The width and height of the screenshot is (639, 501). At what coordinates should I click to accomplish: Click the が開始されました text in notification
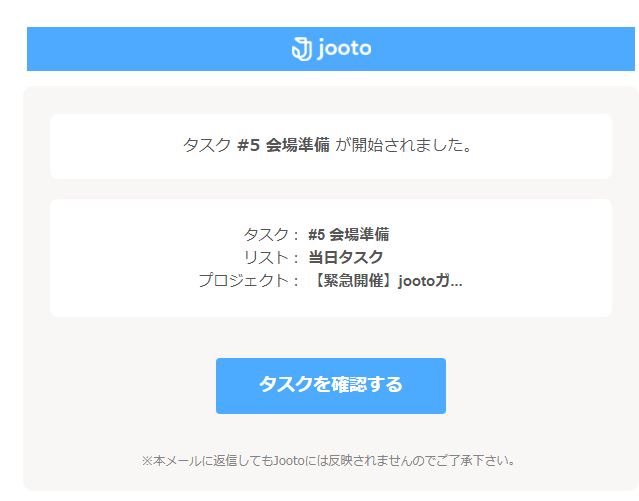click(x=403, y=145)
